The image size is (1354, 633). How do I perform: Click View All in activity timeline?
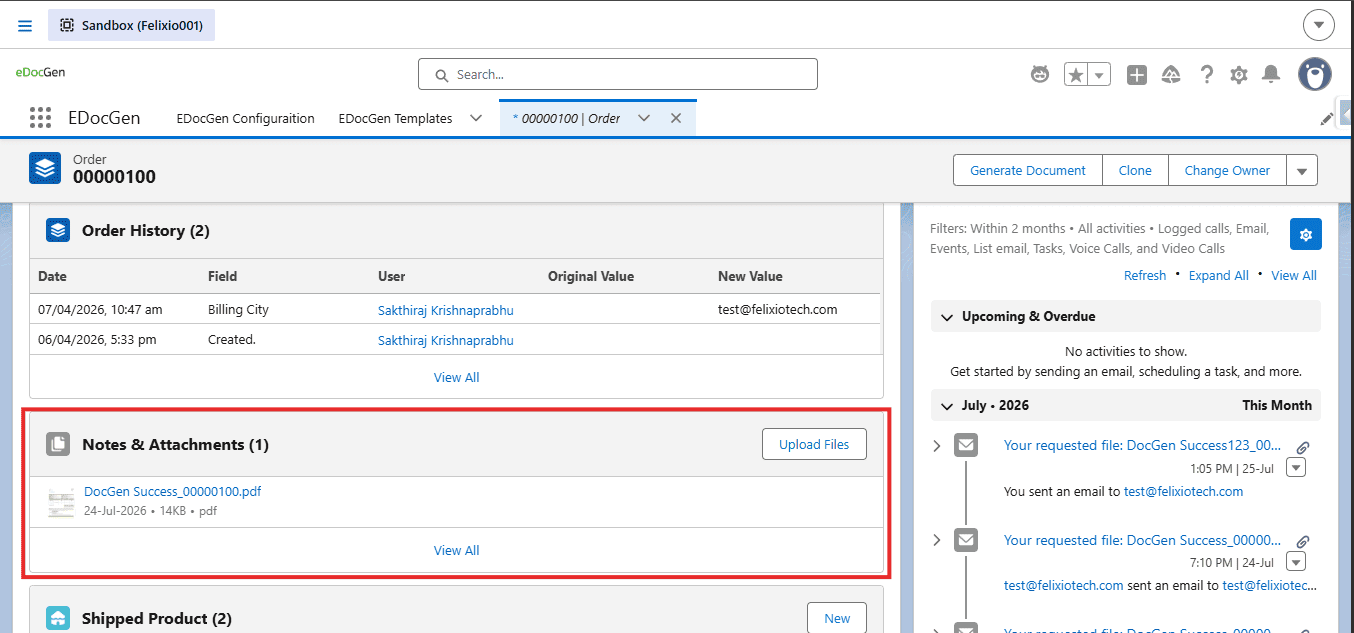point(1294,275)
